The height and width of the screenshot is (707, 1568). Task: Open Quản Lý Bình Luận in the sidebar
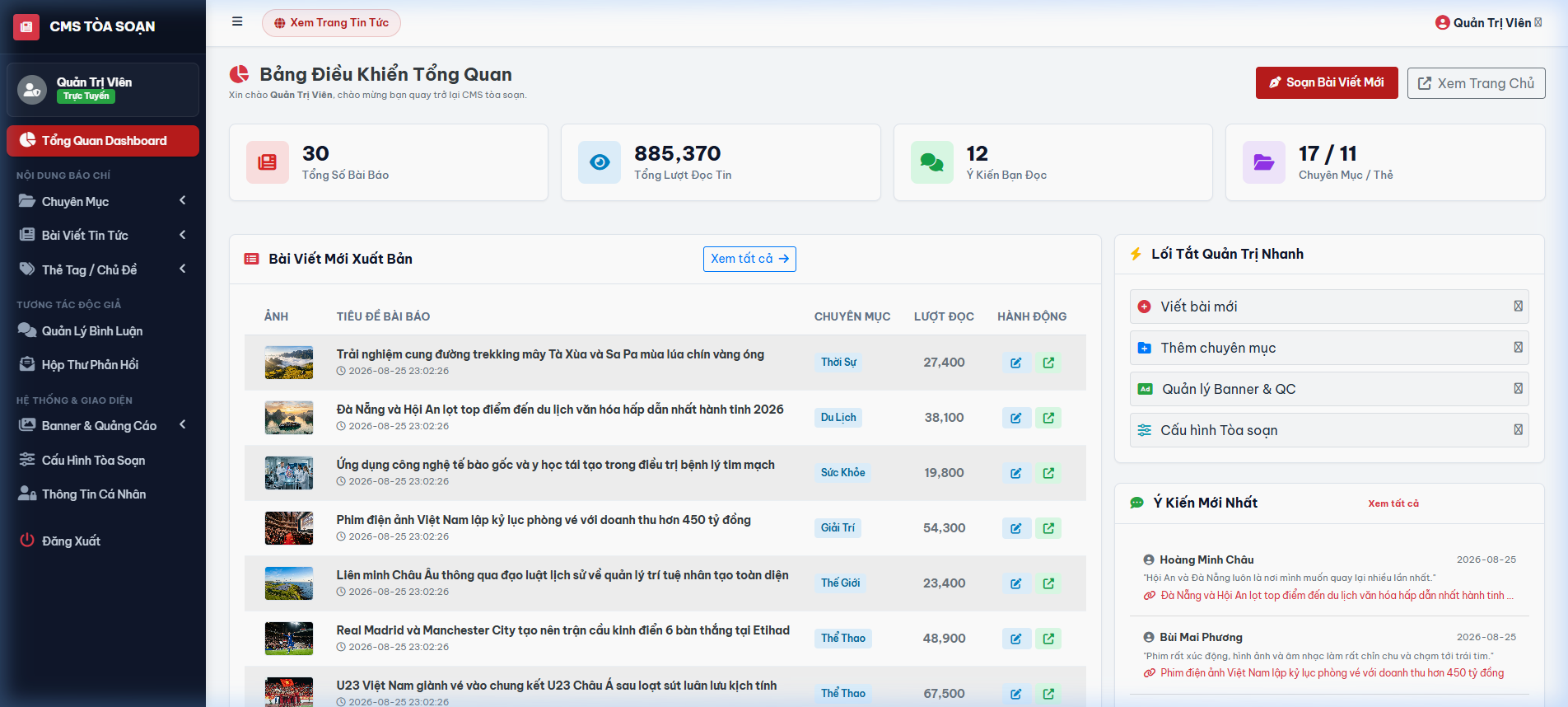[x=103, y=330]
